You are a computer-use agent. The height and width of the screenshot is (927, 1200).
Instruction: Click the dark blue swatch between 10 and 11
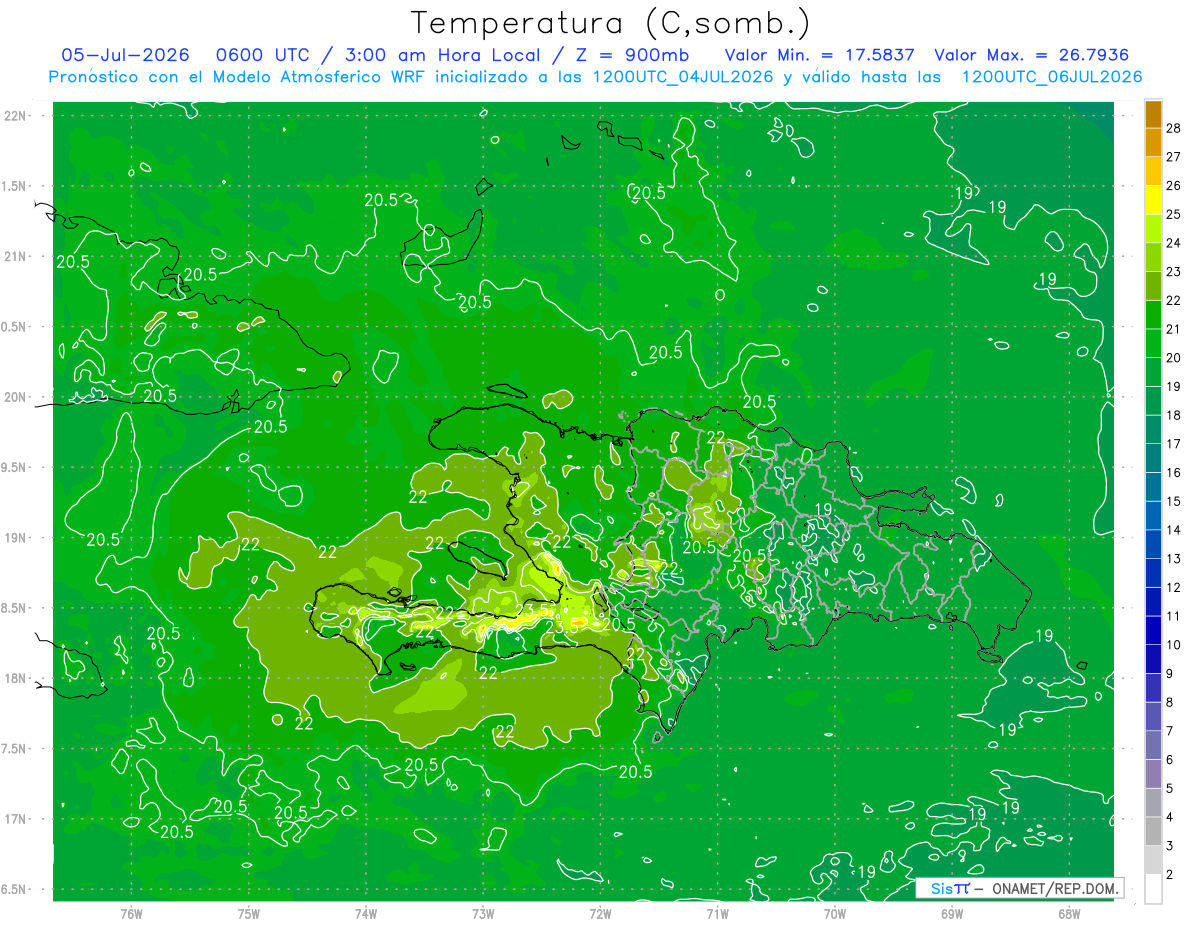(x=1153, y=630)
